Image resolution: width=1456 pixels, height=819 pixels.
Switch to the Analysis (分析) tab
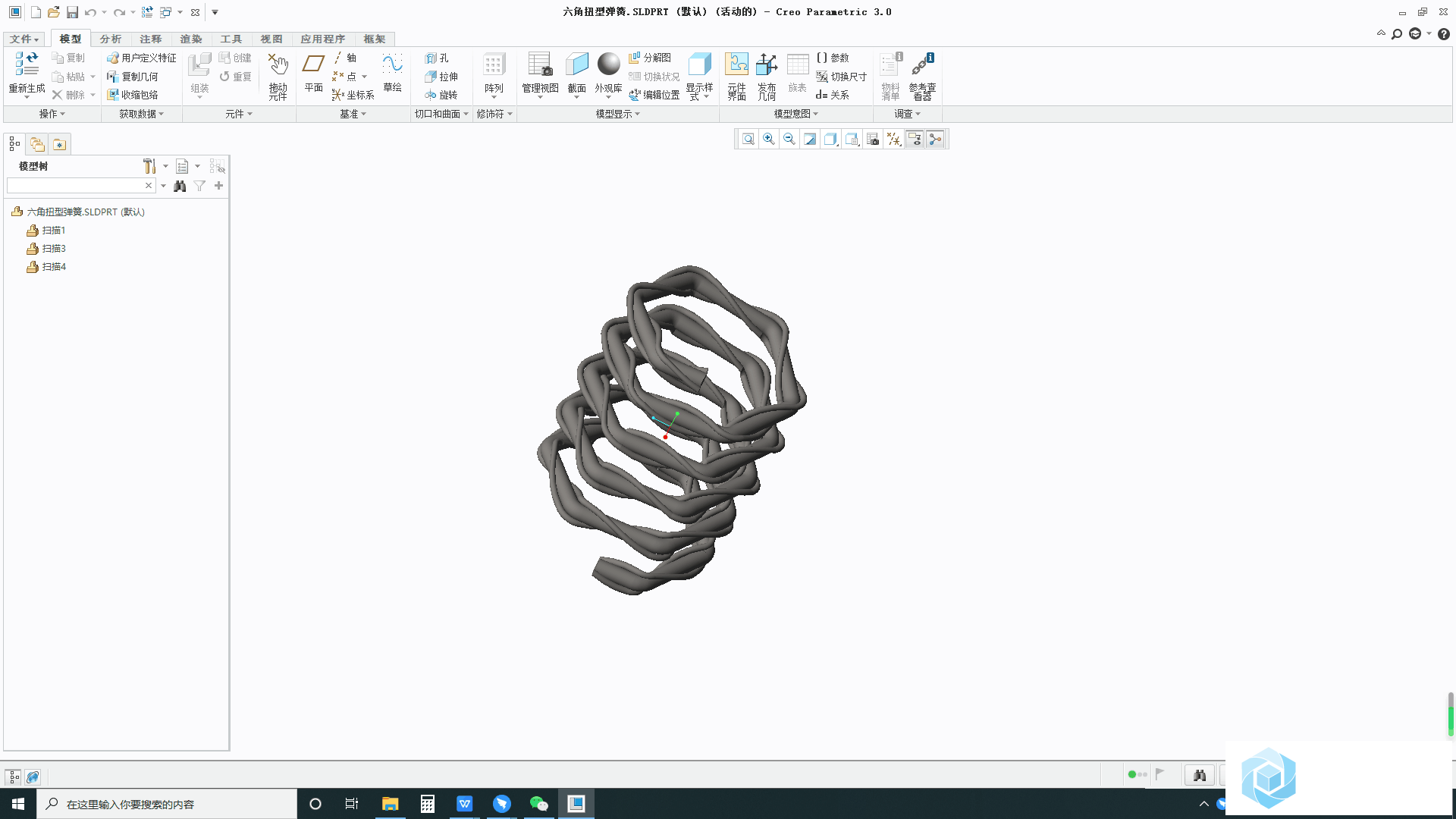111,39
